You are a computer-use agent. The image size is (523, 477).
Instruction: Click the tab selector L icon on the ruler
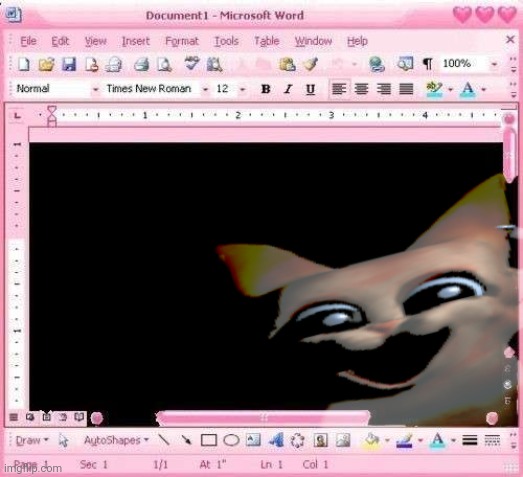tap(17, 116)
